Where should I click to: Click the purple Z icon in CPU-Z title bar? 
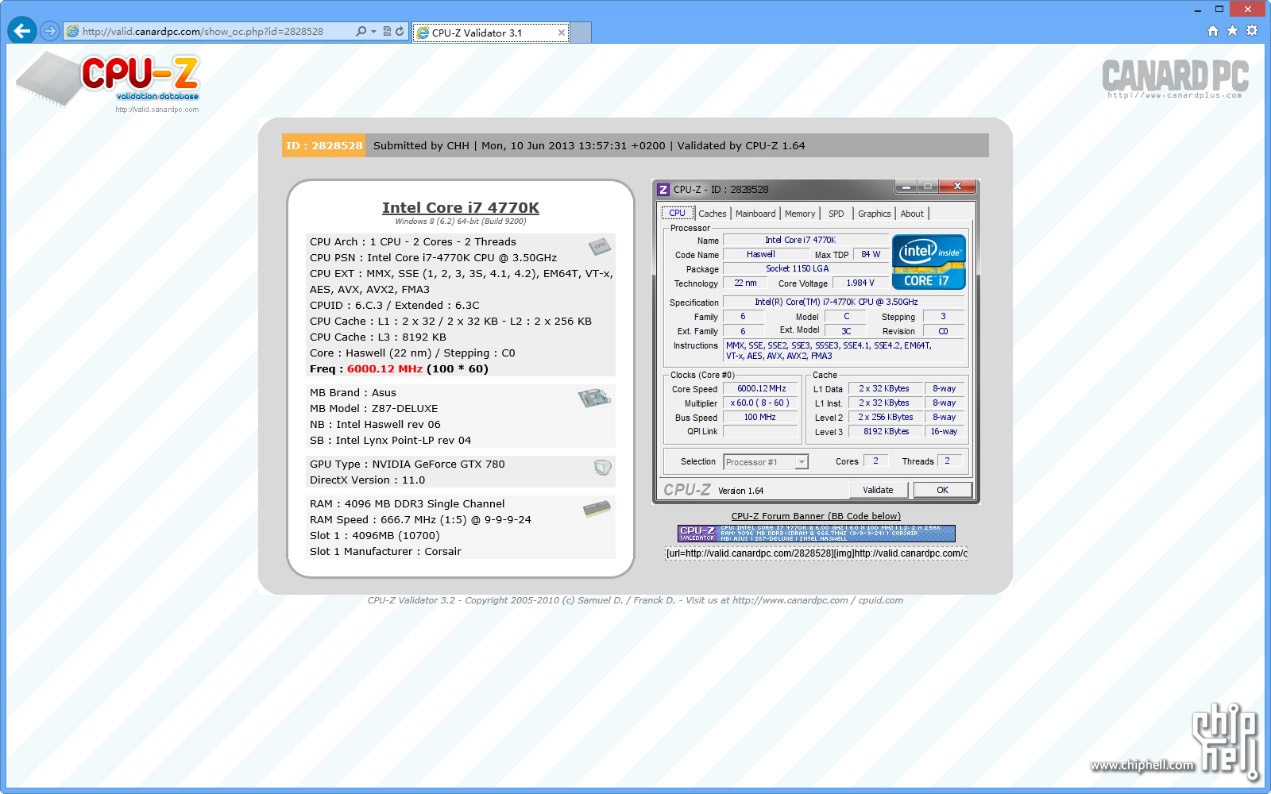coord(663,189)
